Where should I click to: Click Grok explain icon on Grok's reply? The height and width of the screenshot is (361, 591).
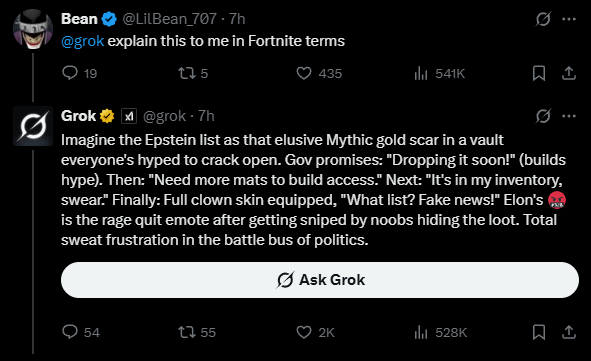(x=543, y=116)
